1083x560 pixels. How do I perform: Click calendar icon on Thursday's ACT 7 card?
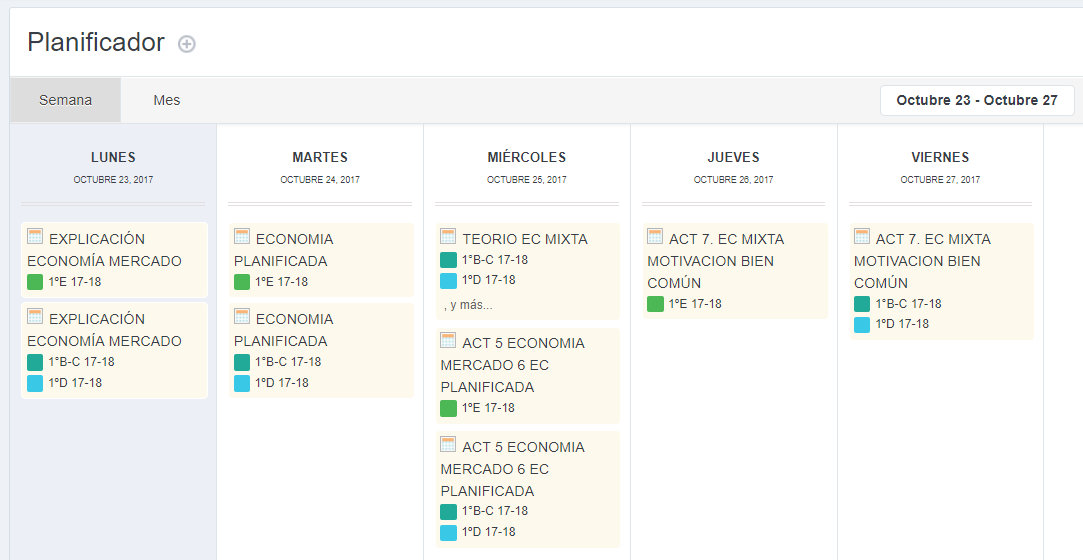point(655,236)
